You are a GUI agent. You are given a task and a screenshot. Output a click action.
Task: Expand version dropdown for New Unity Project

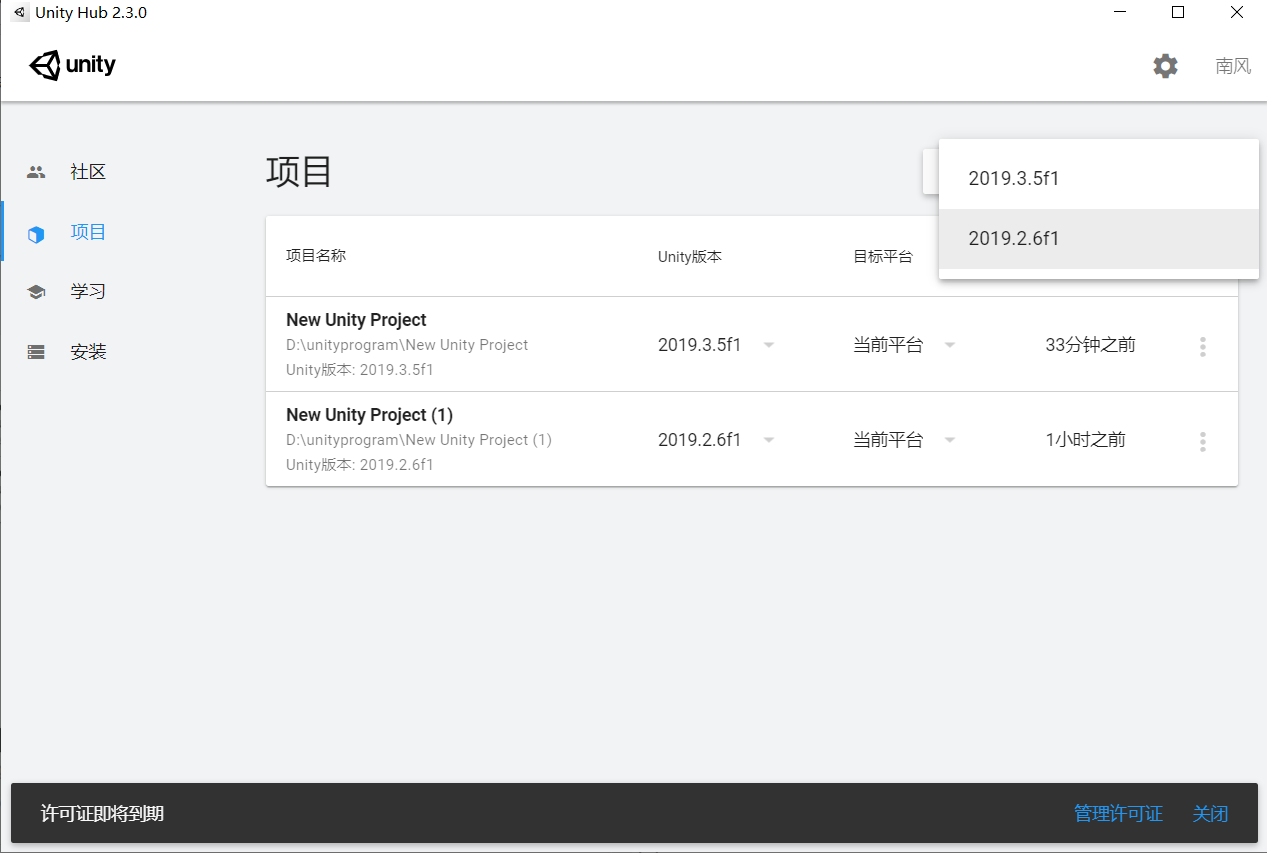pyautogui.click(x=768, y=344)
